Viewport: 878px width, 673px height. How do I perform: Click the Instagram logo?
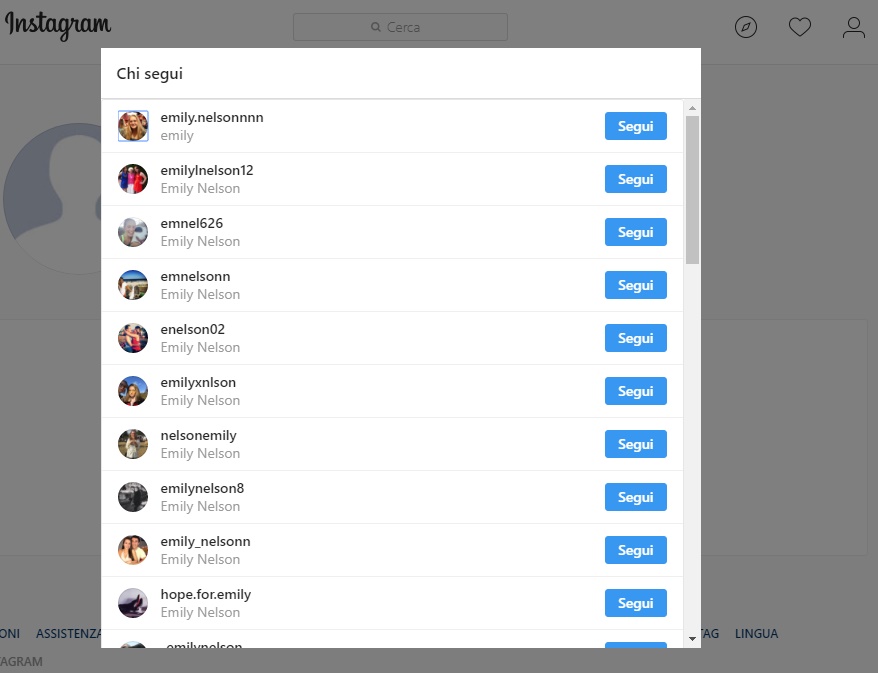point(58,26)
